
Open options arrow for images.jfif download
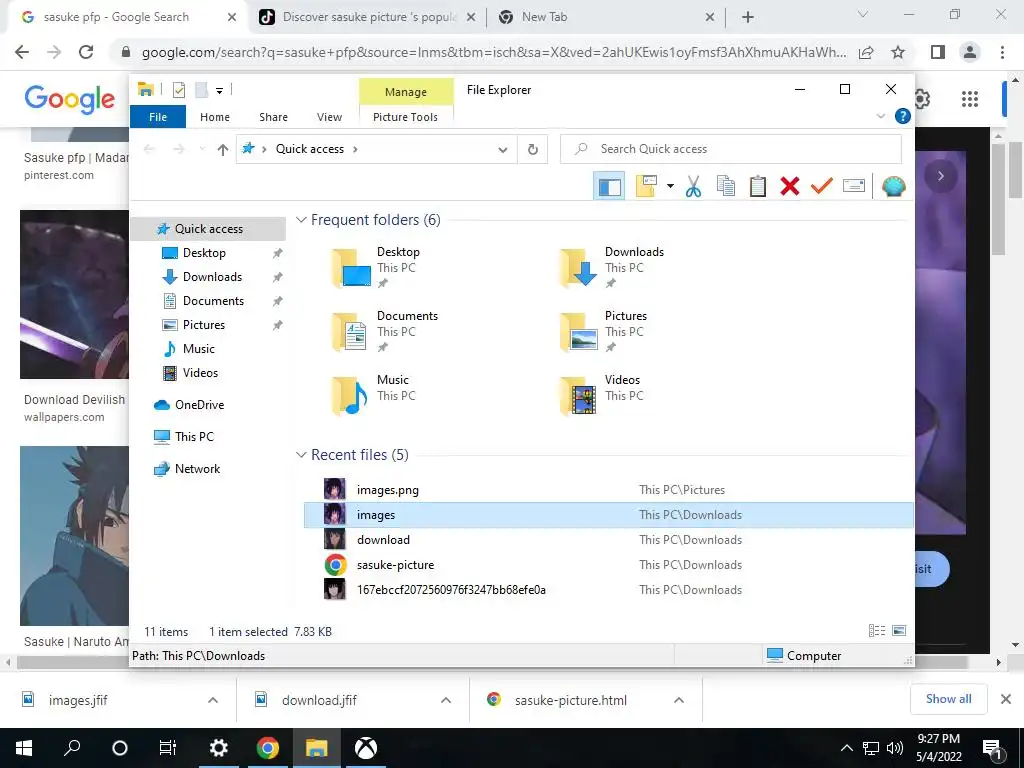(x=213, y=700)
